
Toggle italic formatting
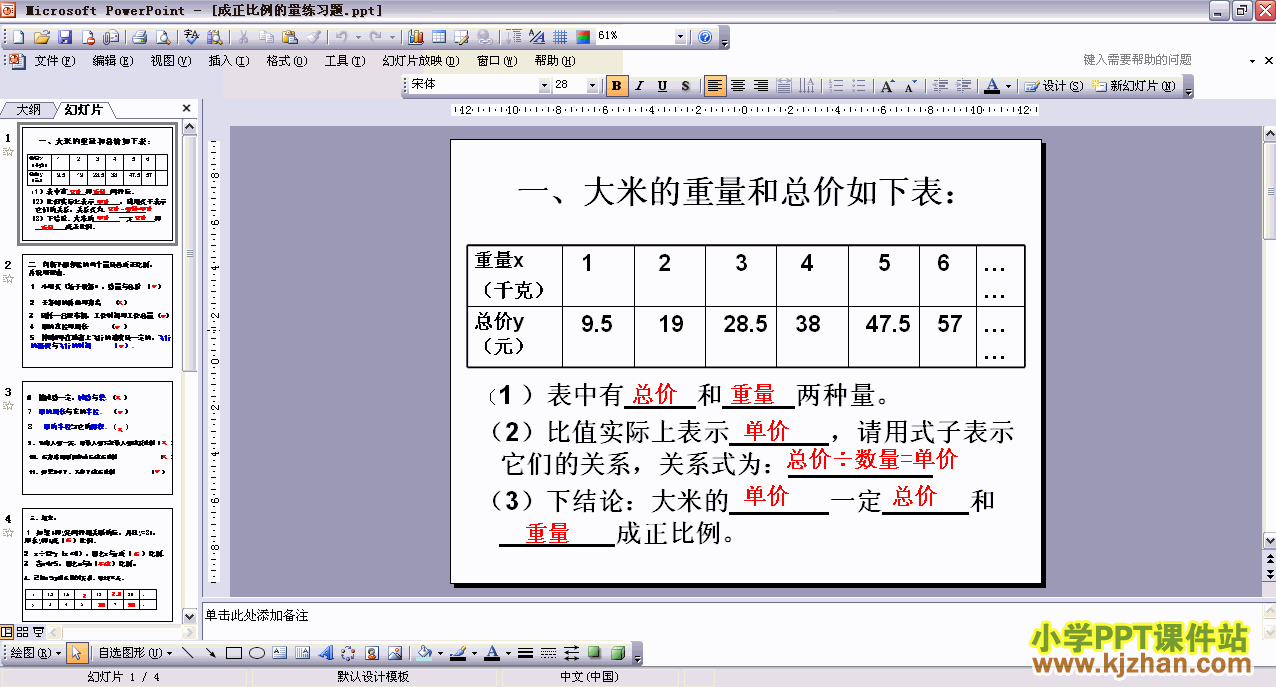639,86
